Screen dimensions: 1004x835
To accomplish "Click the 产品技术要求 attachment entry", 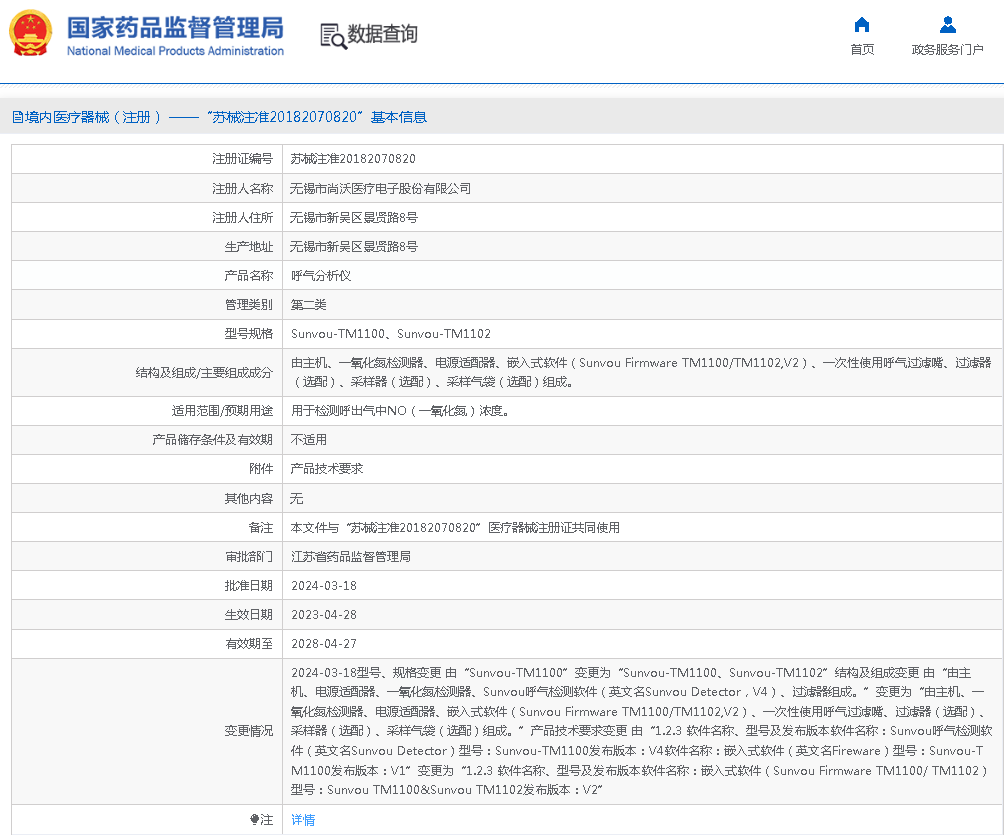I will tap(326, 468).
